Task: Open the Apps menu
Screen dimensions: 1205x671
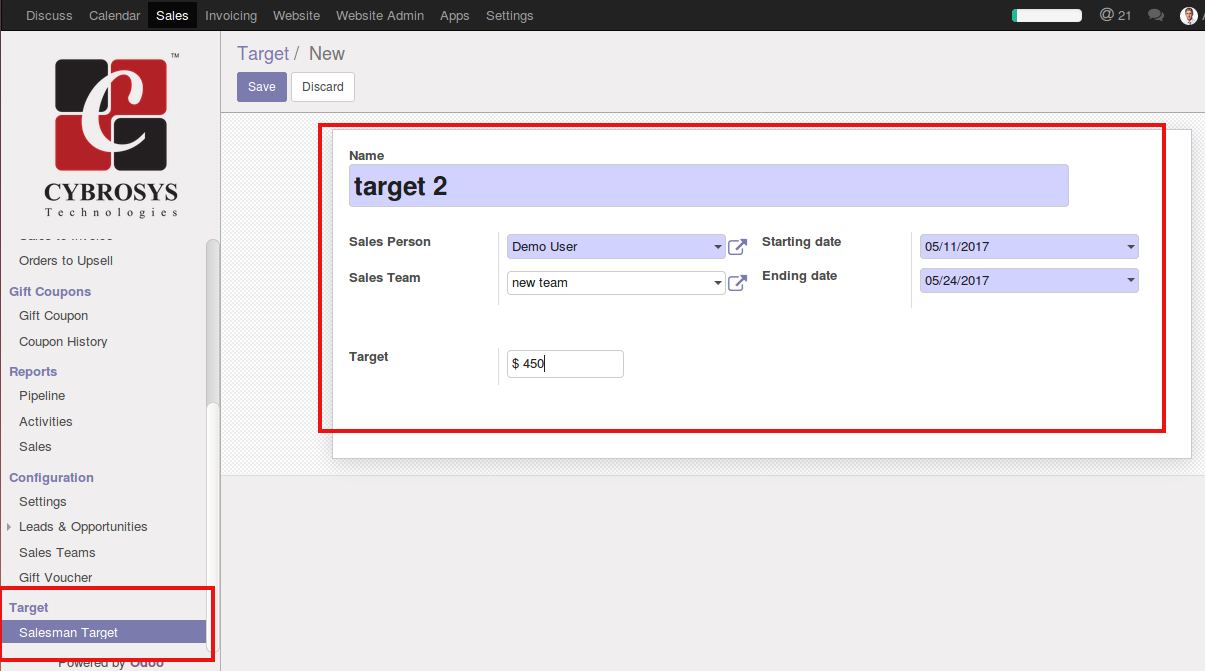Action: tap(455, 15)
